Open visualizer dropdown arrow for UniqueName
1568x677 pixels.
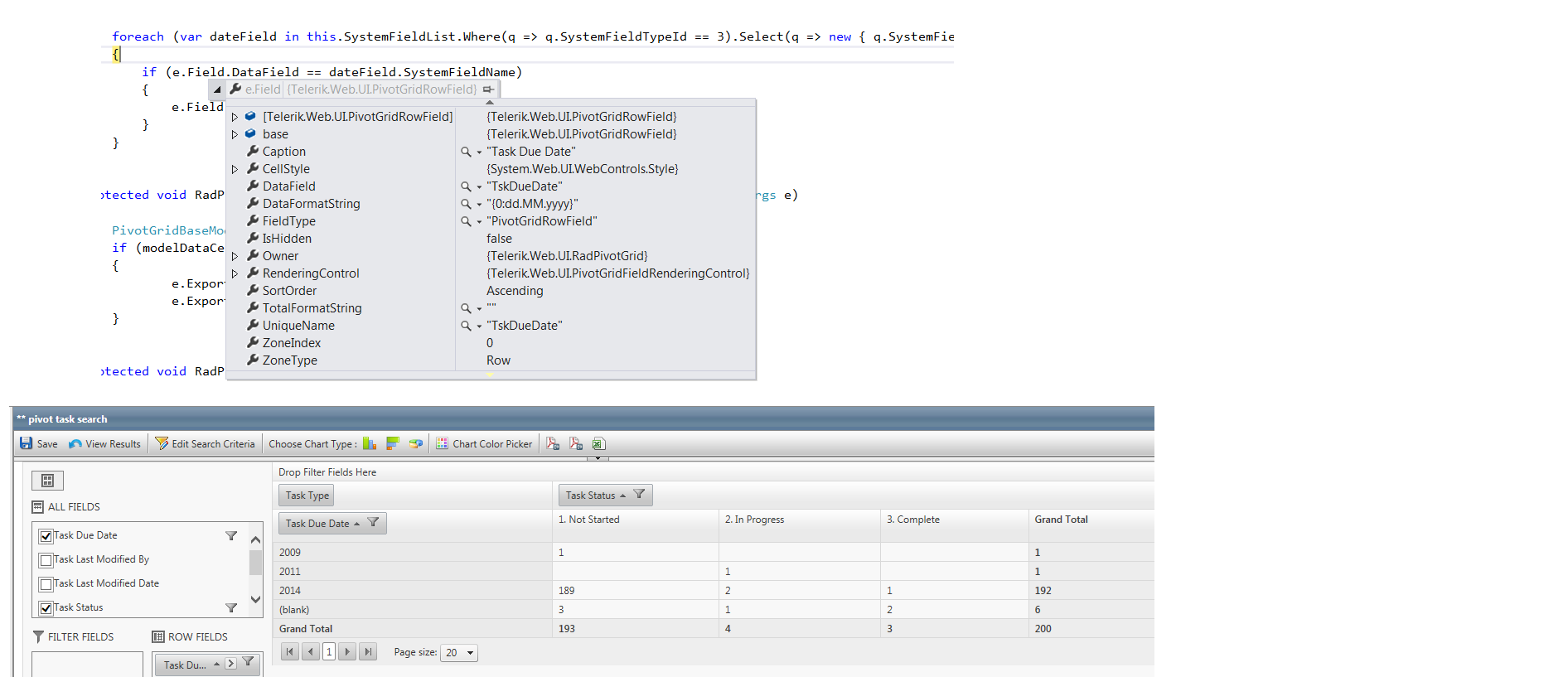(479, 326)
